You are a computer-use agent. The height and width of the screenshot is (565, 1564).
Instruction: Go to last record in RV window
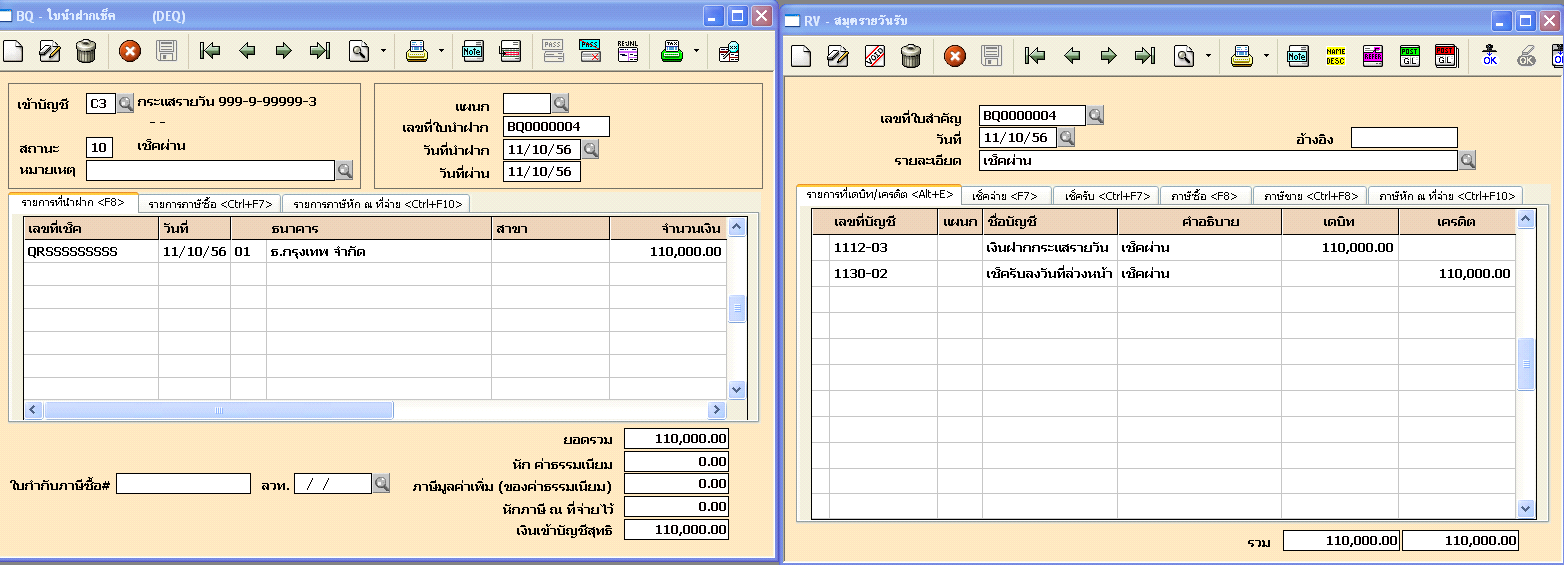pyautogui.click(x=1145, y=56)
